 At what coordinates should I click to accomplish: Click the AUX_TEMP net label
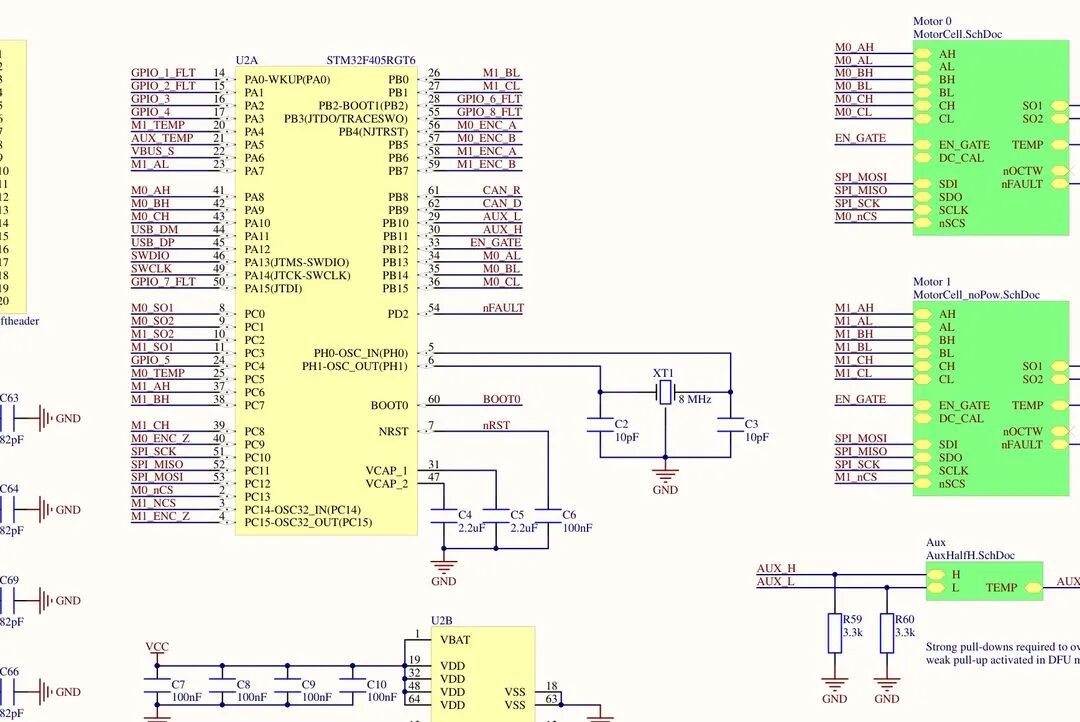pyautogui.click(x=162, y=138)
